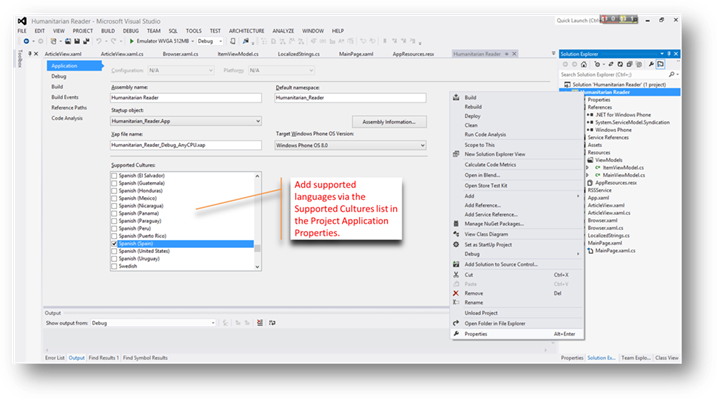Choose Manage NuGet Packages from context menu
Viewport: 717px width, 399px height.
pyautogui.click(x=494, y=224)
